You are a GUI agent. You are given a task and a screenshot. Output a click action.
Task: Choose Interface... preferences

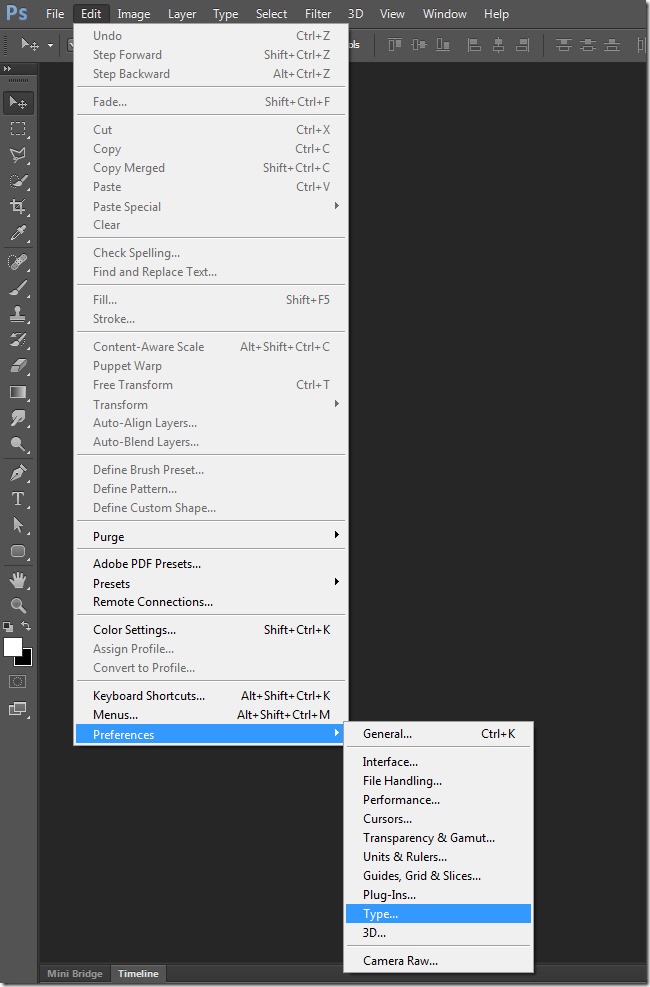pyautogui.click(x=439, y=762)
